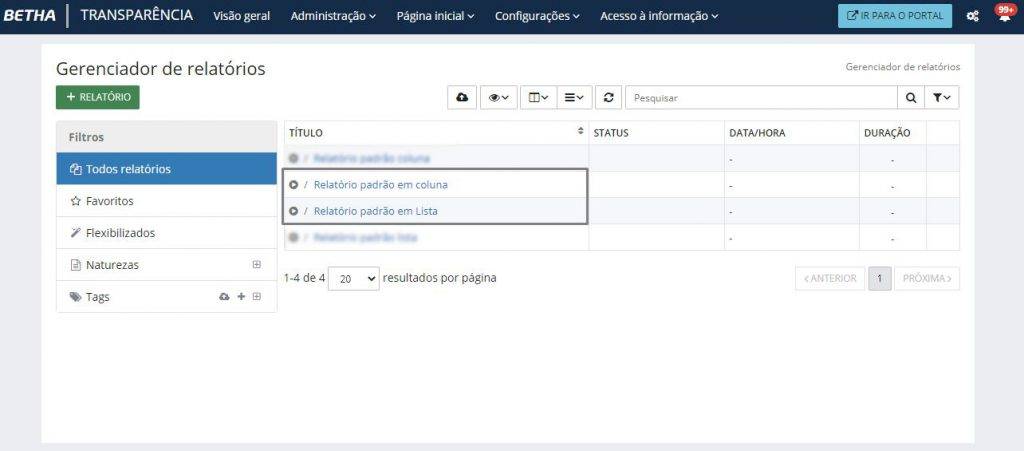Select the Favoritos filter
1024x451 pixels.
click(x=109, y=201)
